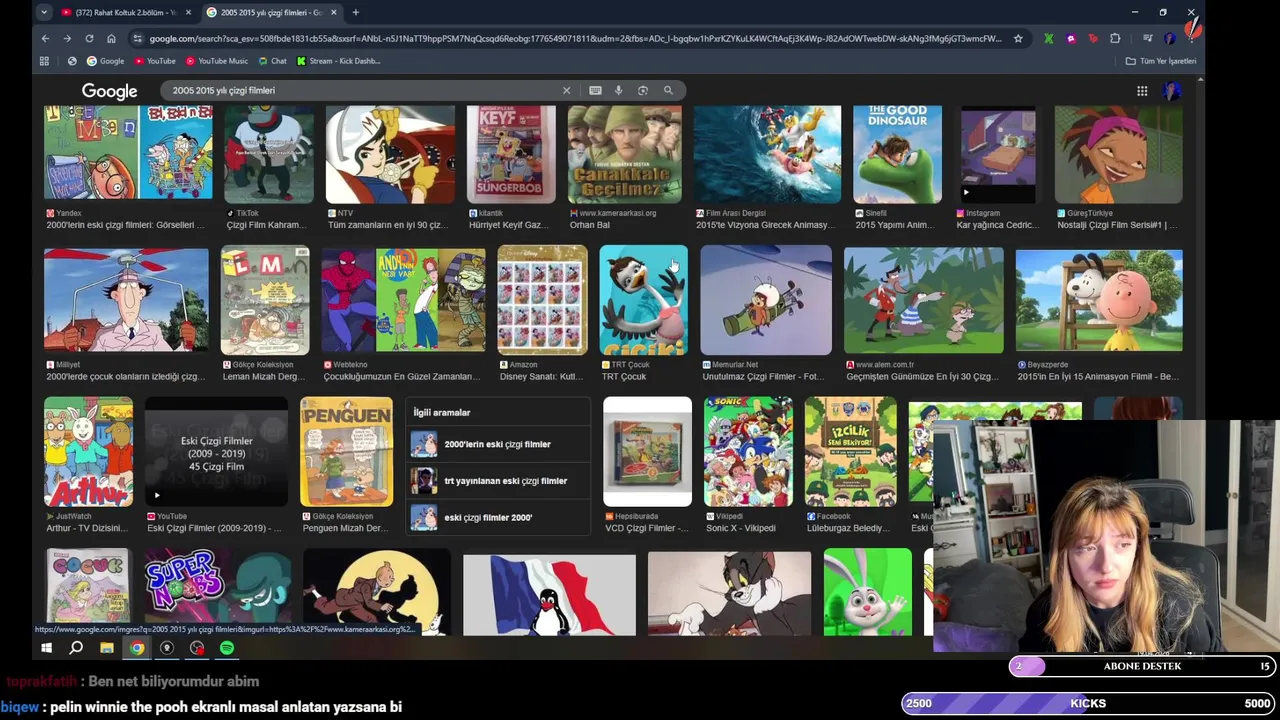This screenshot has width=1280, height=720.
Task: Open the Sonic X Vikipedi image
Action: [748, 451]
